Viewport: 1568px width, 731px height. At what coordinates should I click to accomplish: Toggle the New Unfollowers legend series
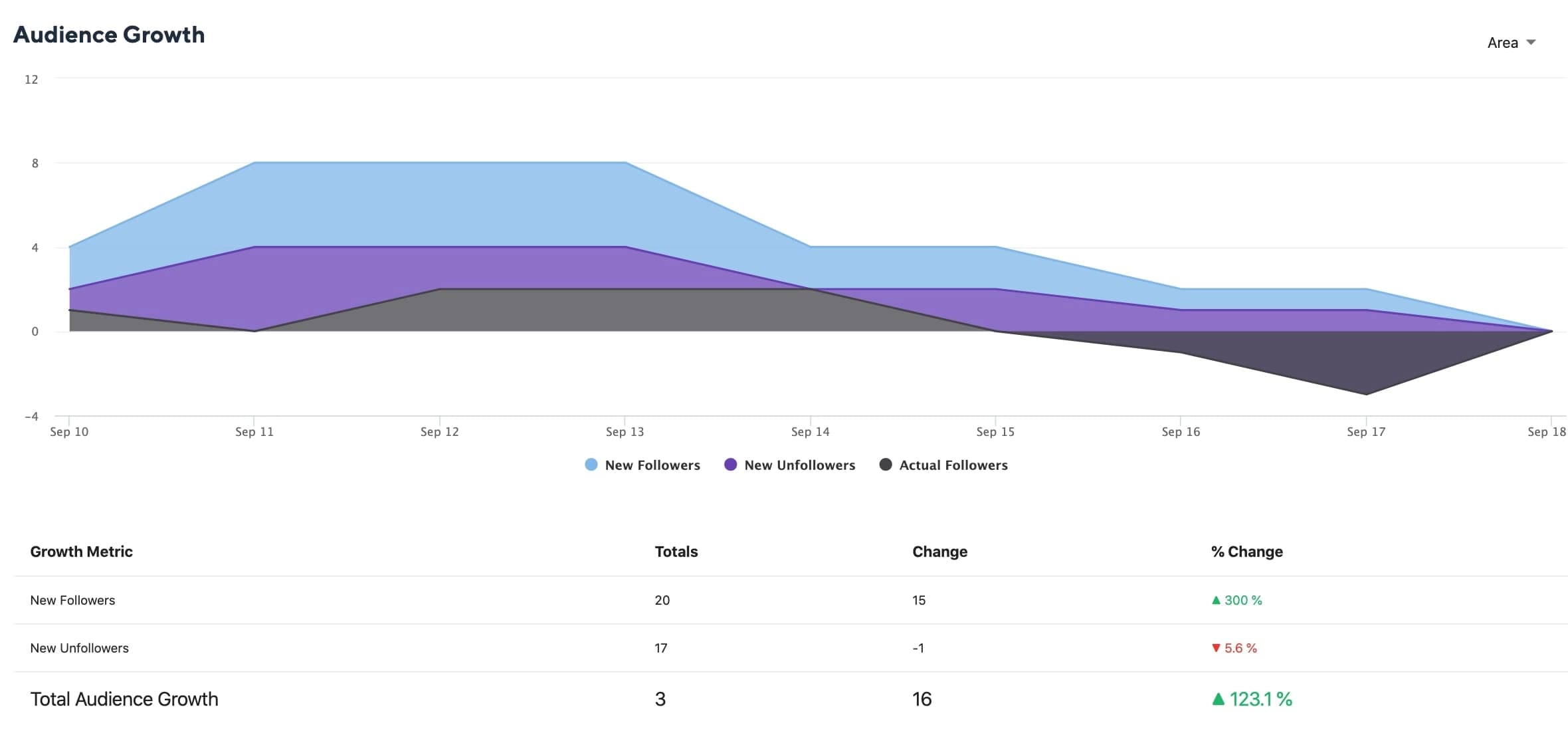point(789,465)
